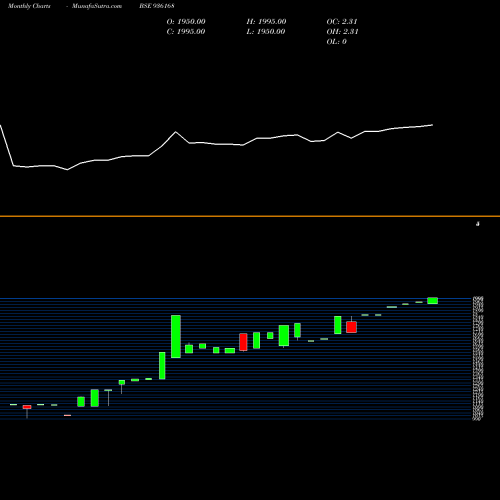Click the high value "H: 1995.00"
This screenshot has width=500, height=500.
[266, 22]
